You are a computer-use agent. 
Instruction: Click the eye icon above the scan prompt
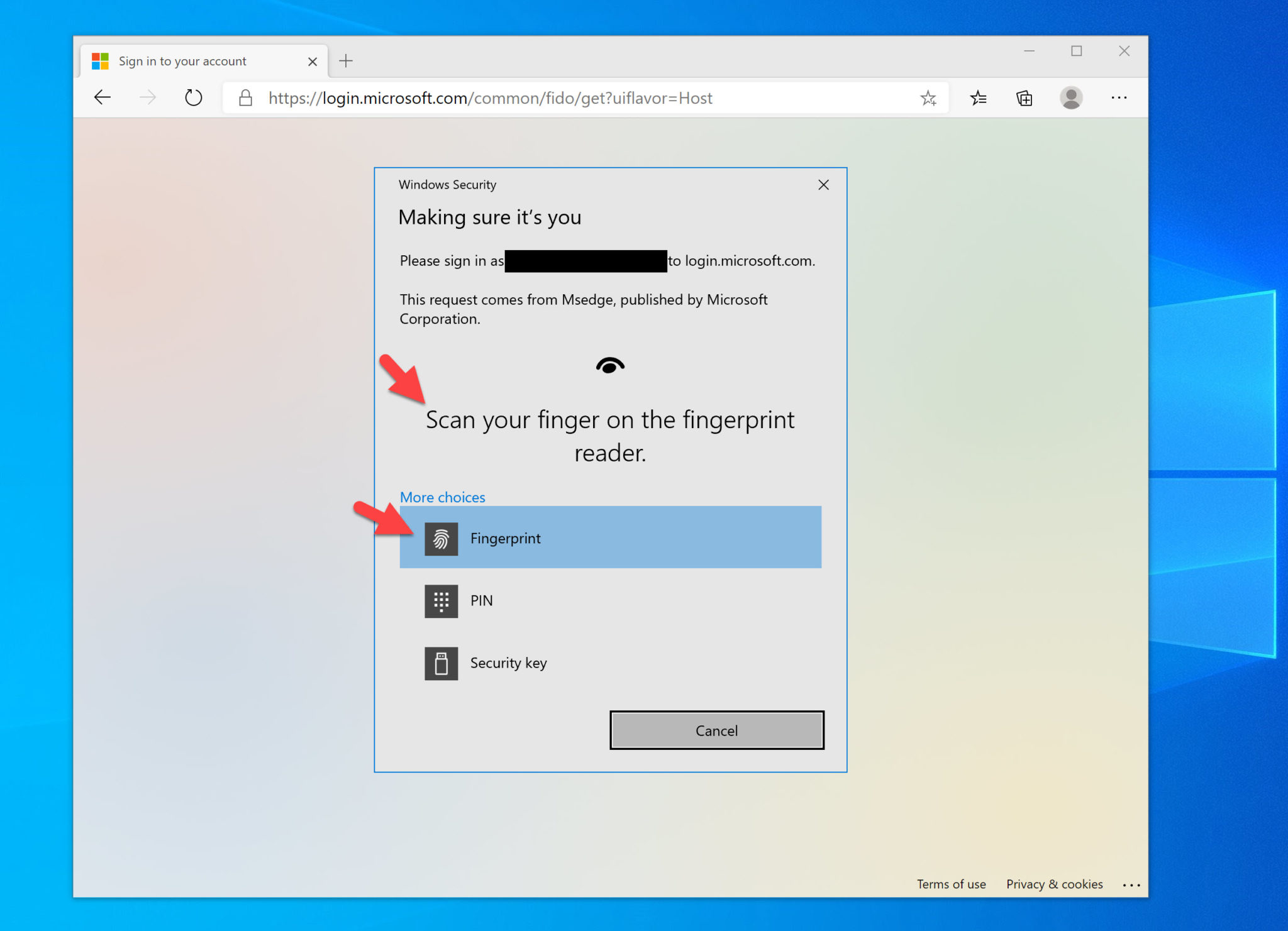tap(609, 365)
